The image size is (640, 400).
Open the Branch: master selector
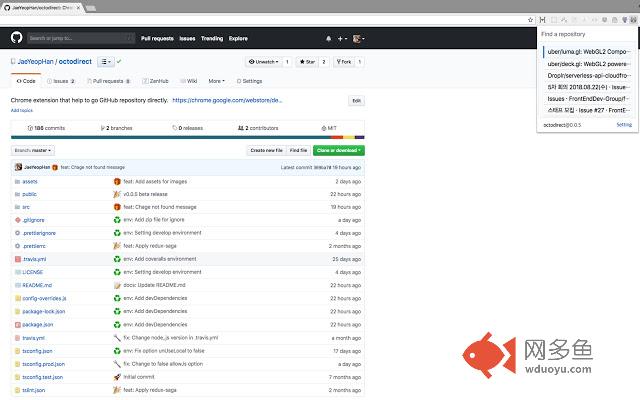(x=33, y=150)
